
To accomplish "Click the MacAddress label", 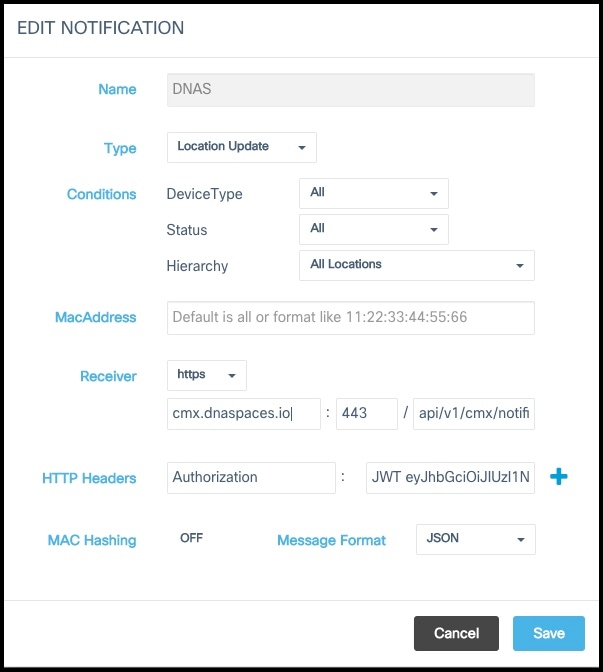I will [96, 318].
